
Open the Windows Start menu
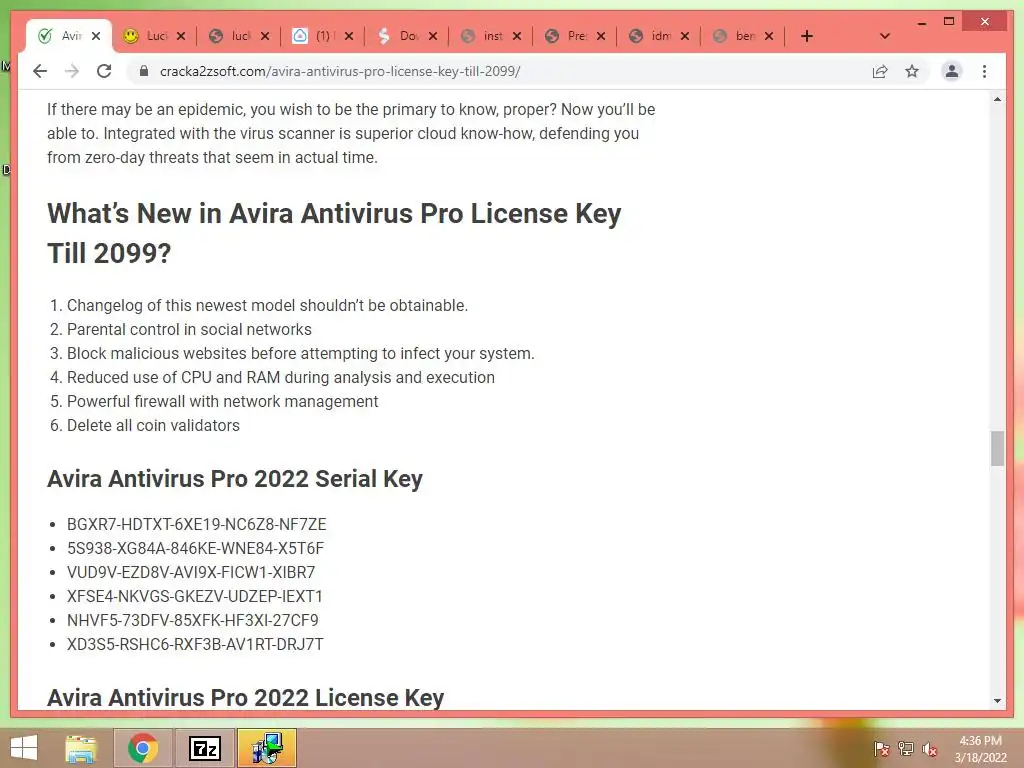coord(23,748)
